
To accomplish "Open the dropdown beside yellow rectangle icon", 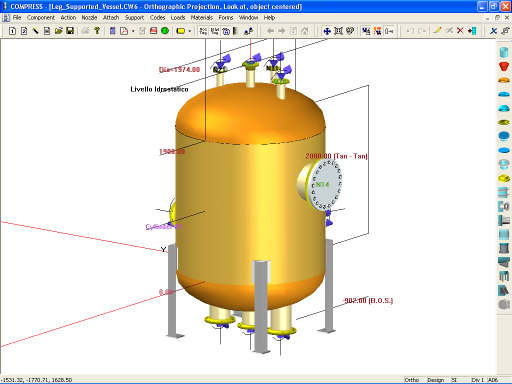I will (x=190, y=31).
